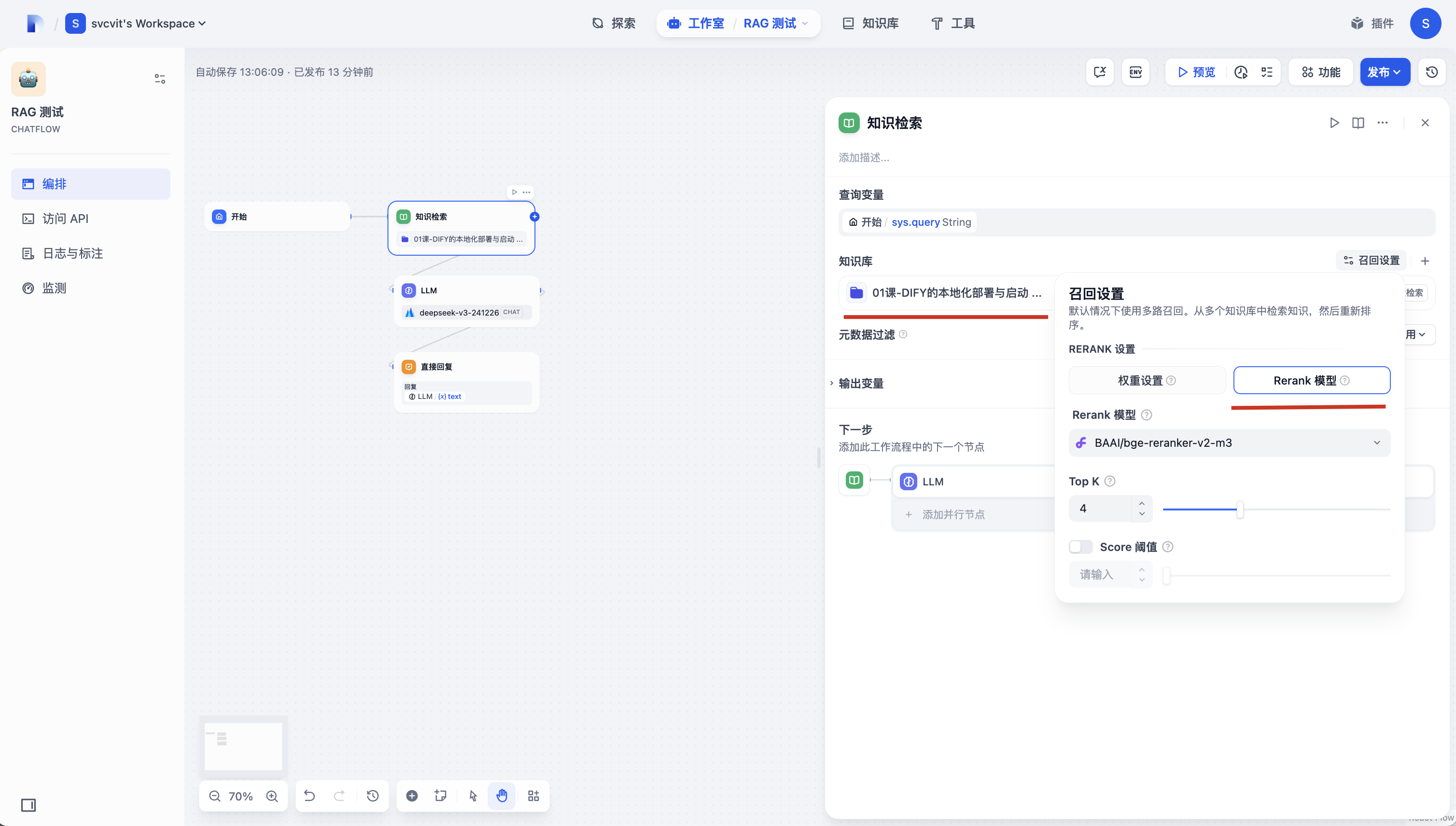Viewport: 1456px width, 826px height.
Task: Run this step with the play icon
Action: coord(1334,123)
